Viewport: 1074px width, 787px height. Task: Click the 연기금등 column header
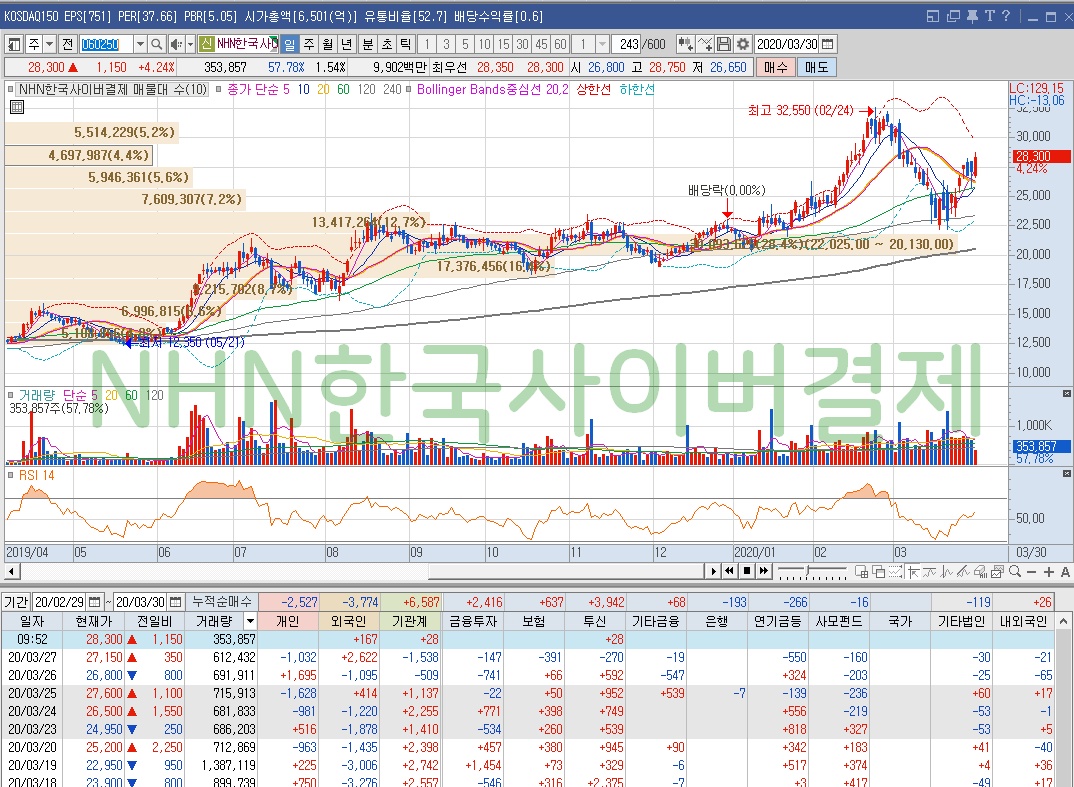[x=777, y=621]
